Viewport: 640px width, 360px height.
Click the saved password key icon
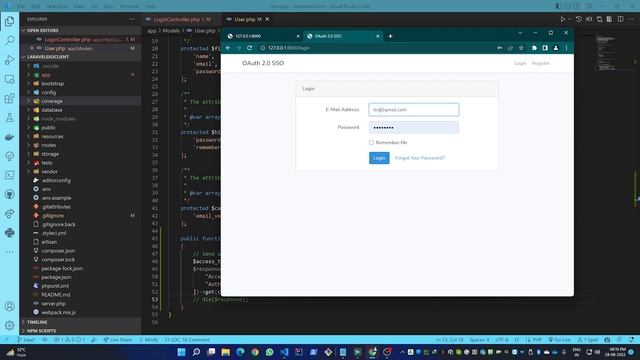[x=500, y=48]
